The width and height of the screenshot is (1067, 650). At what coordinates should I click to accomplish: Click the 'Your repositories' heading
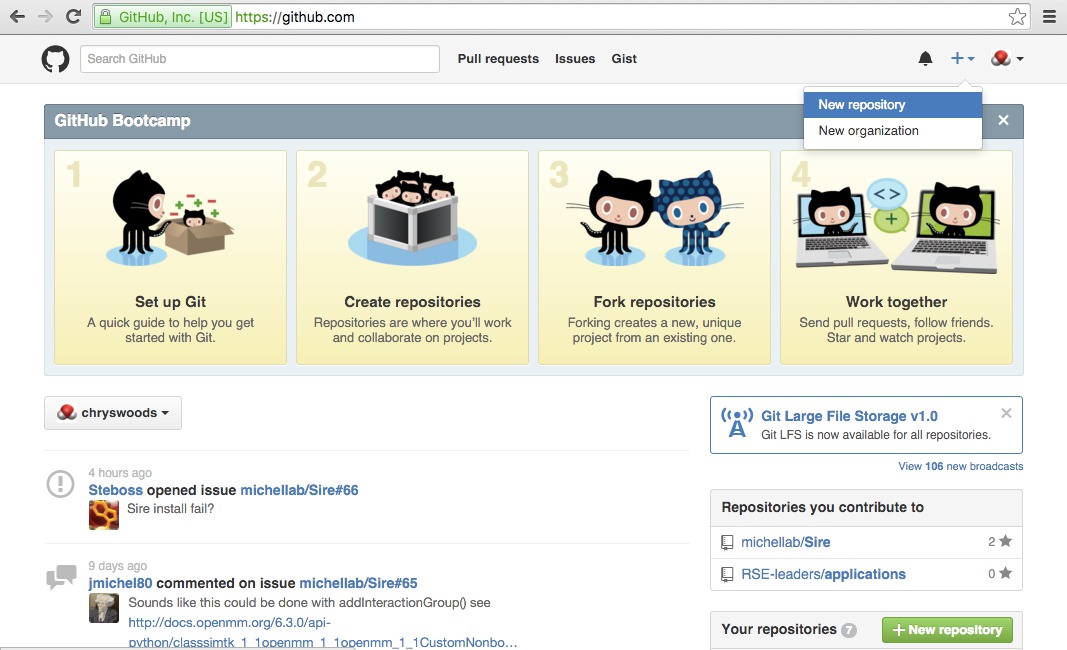[778, 630]
